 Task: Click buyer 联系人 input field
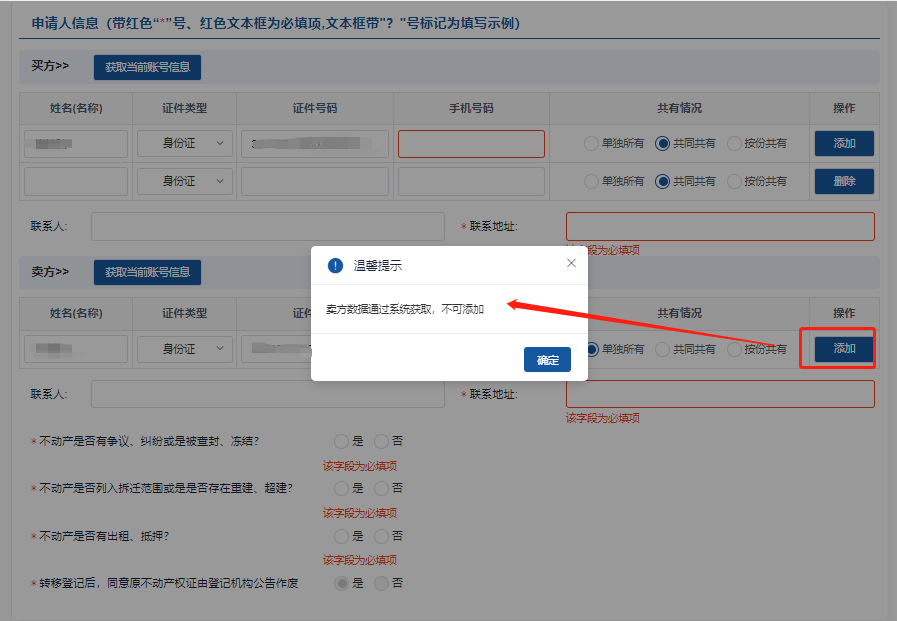[x=268, y=226]
